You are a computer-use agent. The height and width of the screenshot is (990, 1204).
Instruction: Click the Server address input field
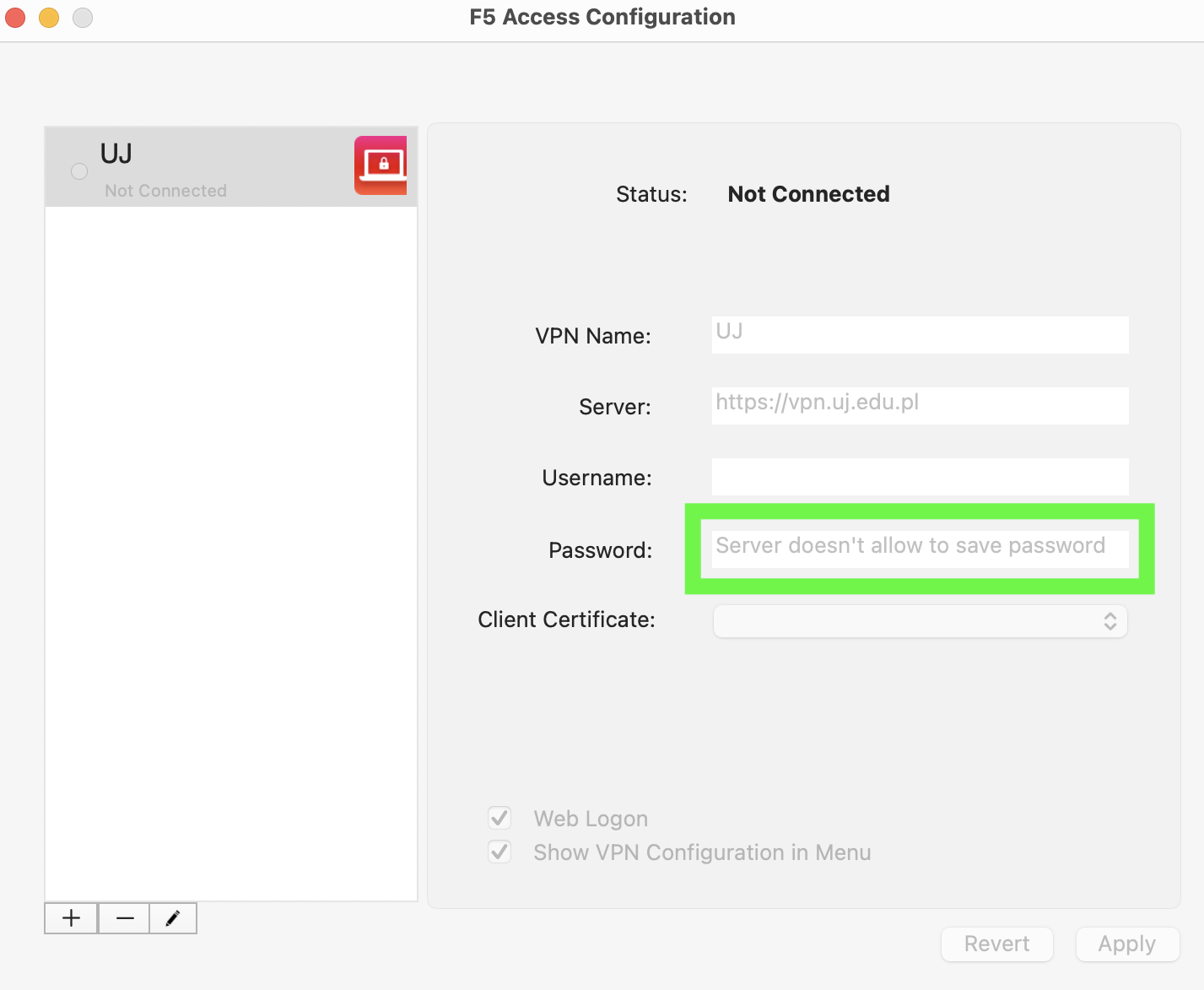921,406
